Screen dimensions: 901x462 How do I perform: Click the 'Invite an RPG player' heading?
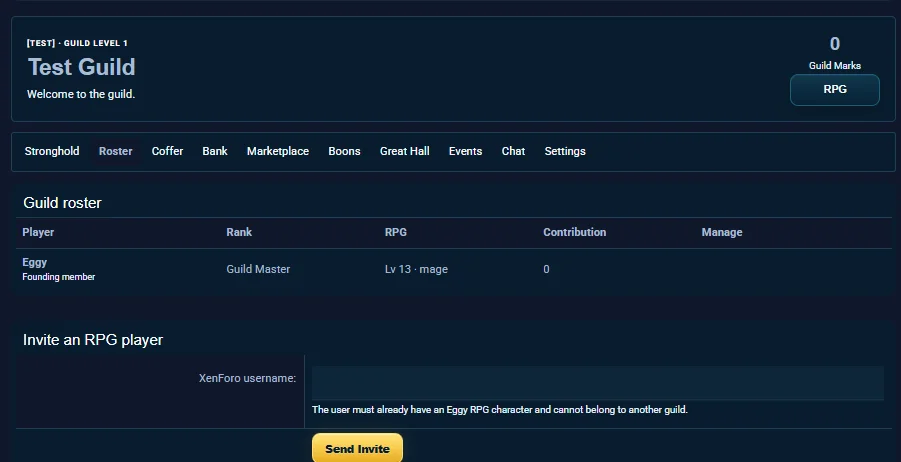point(93,340)
